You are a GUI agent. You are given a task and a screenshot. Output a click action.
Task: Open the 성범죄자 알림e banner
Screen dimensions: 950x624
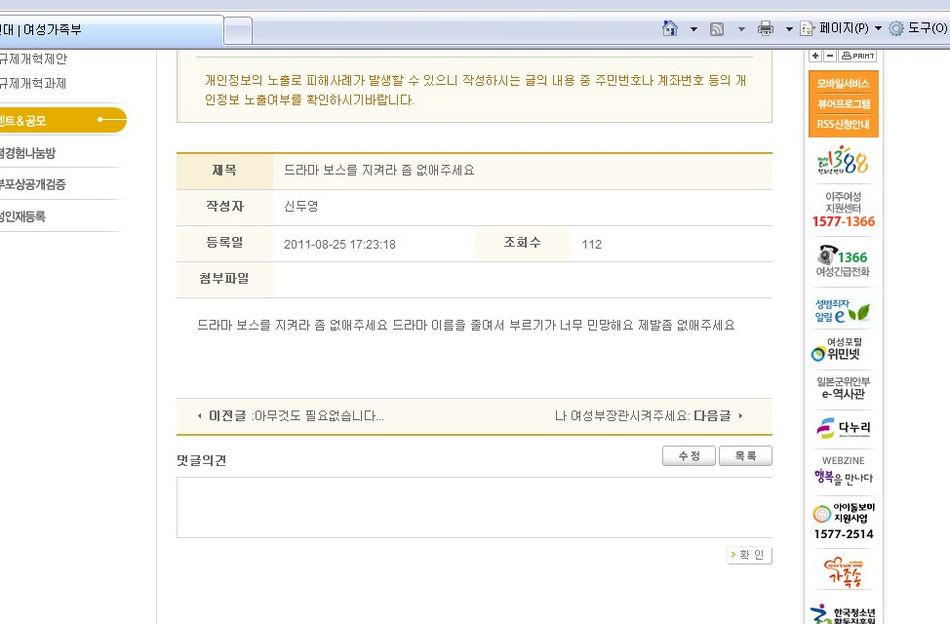[x=843, y=310]
